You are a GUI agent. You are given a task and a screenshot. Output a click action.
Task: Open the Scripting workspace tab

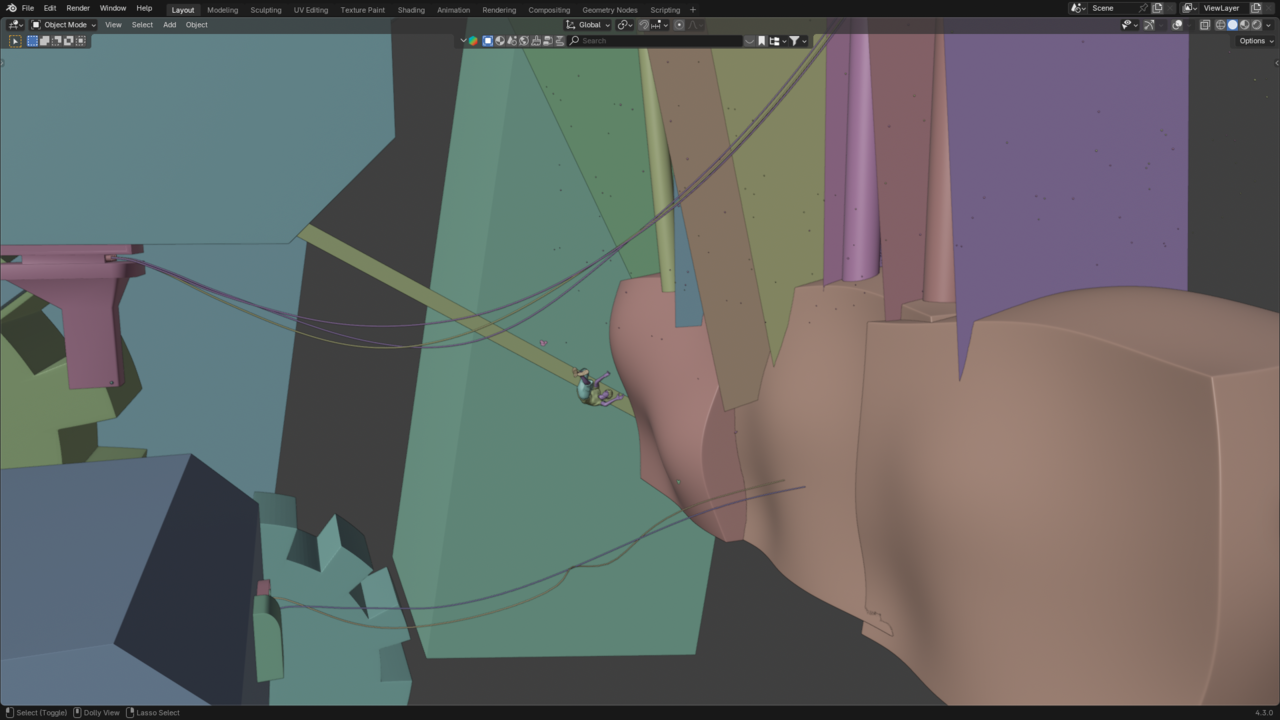[665, 10]
